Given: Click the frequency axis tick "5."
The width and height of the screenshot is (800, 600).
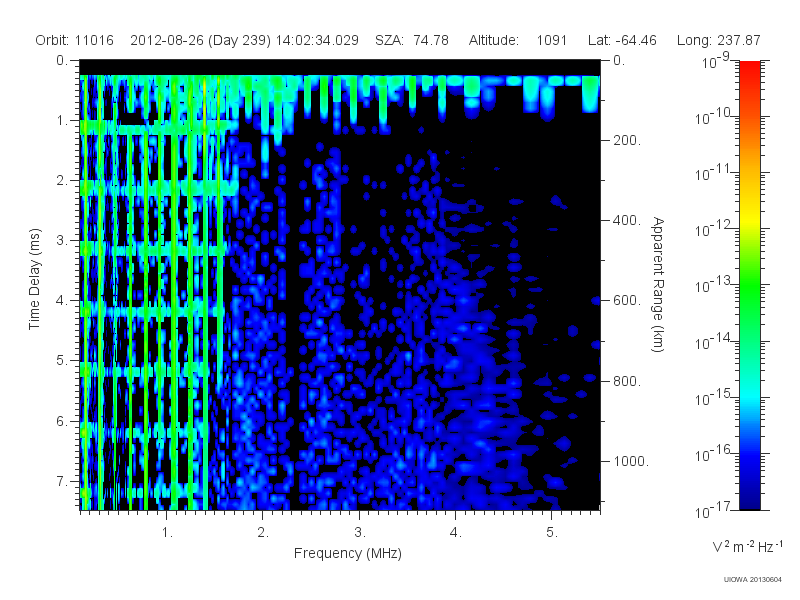Looking at the screenshot, I should coord(552,532).
